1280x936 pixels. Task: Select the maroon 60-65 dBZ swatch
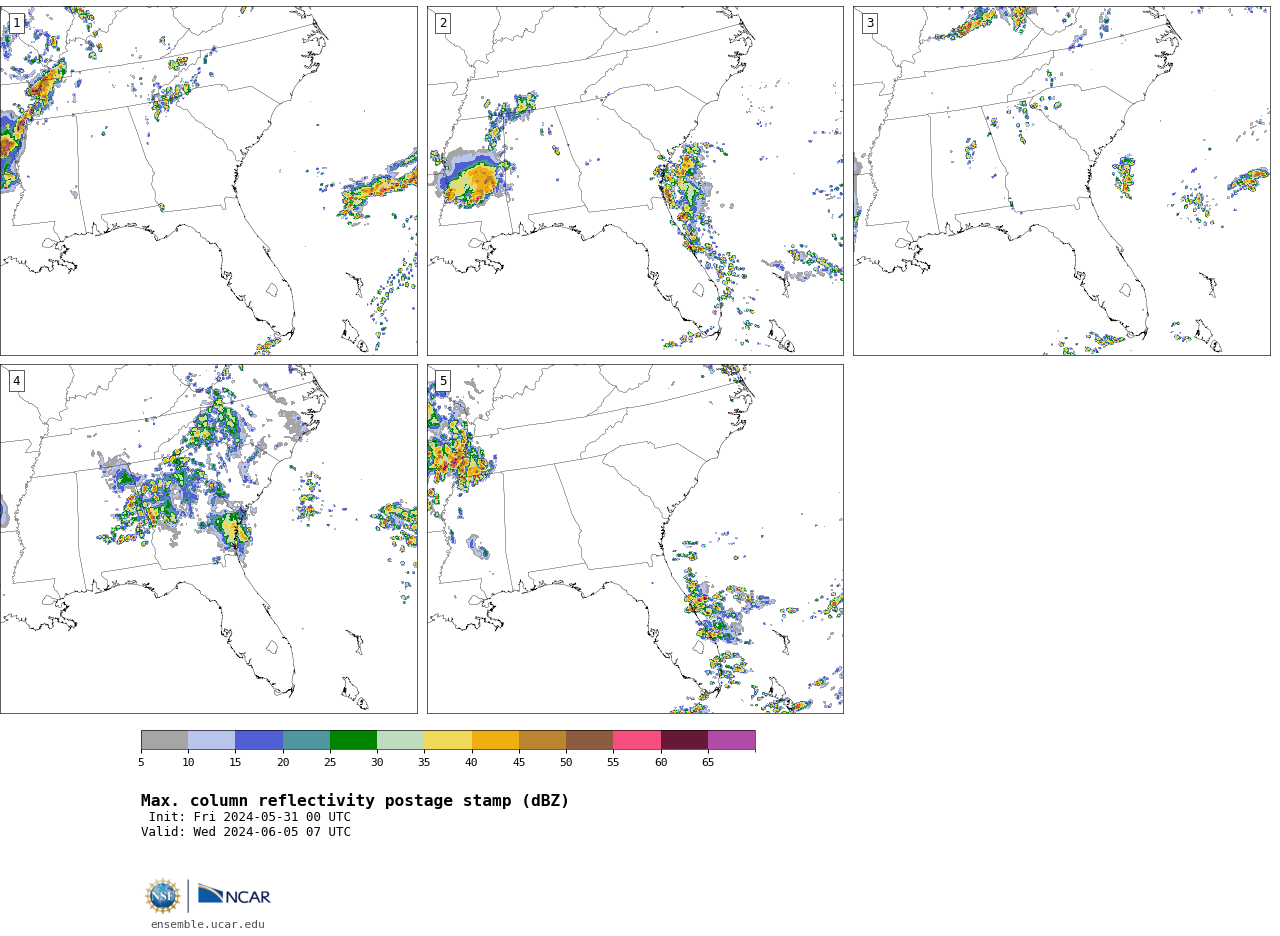(x=684, y=740)
